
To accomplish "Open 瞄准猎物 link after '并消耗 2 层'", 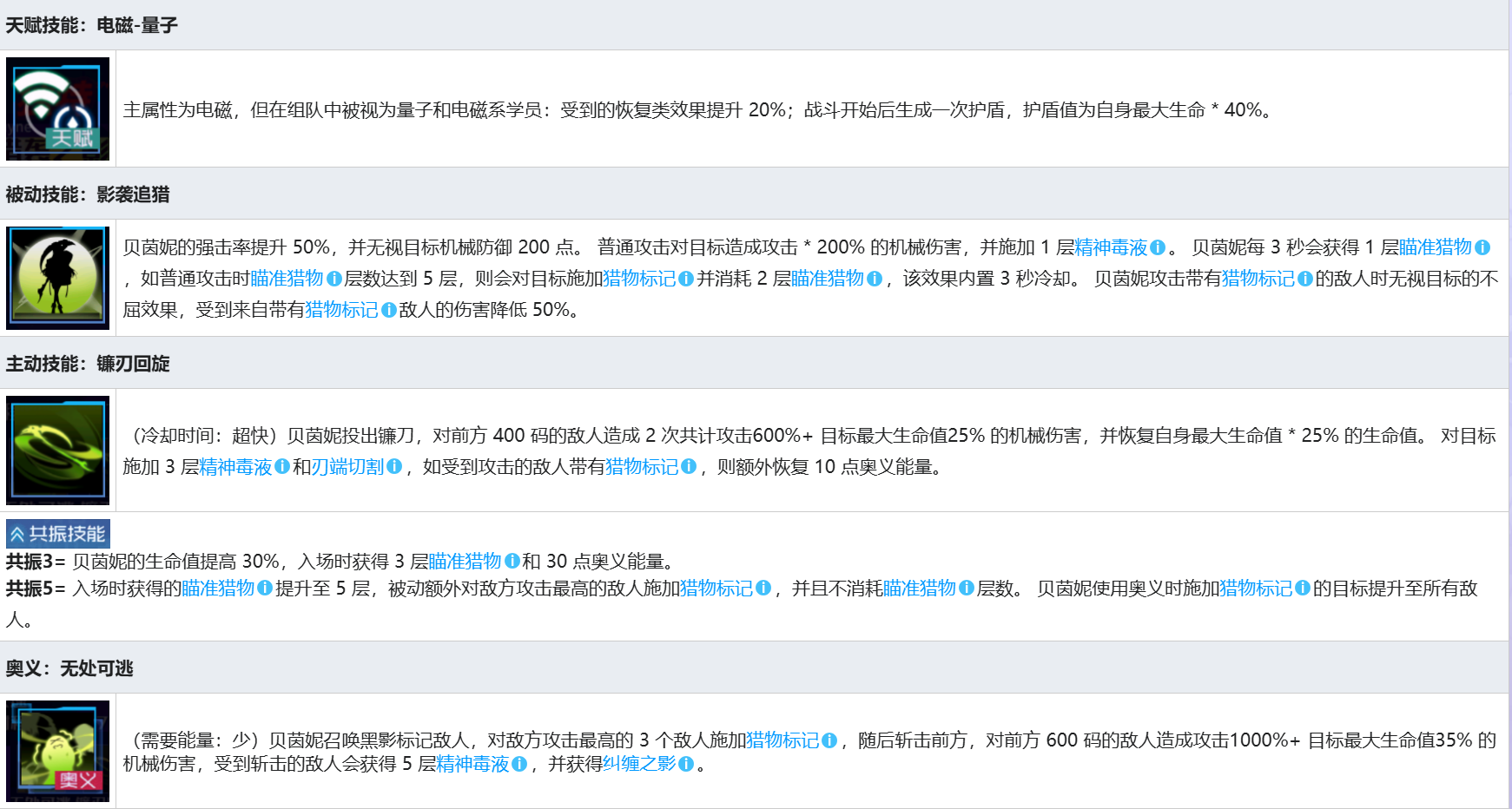I will tap(828, 279).
